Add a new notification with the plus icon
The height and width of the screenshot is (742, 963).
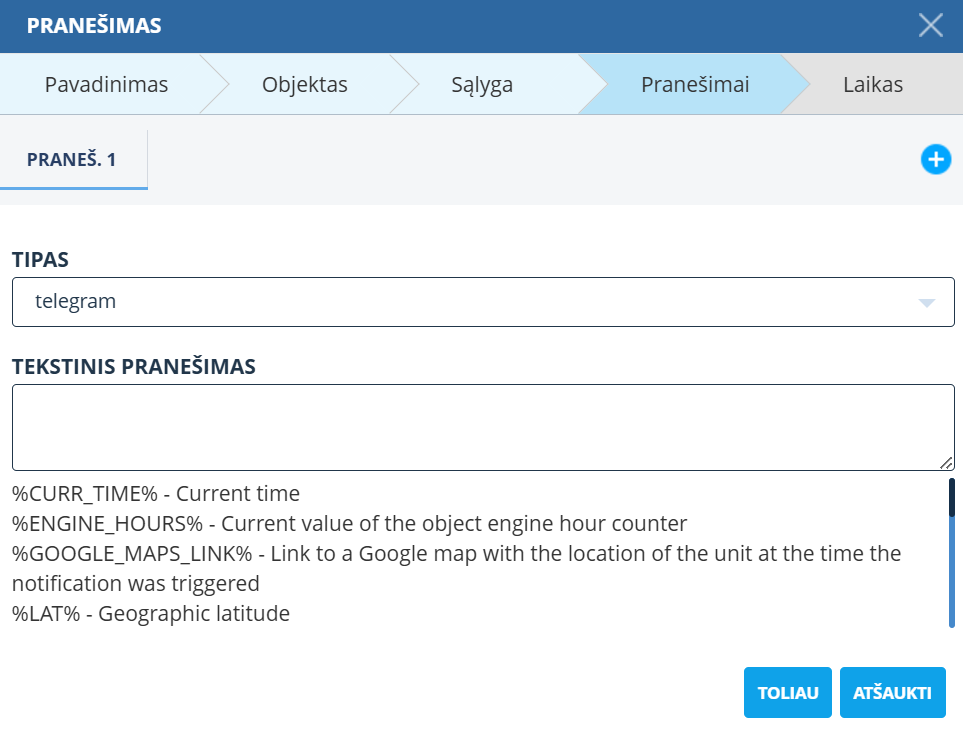(x=935, y=159)
